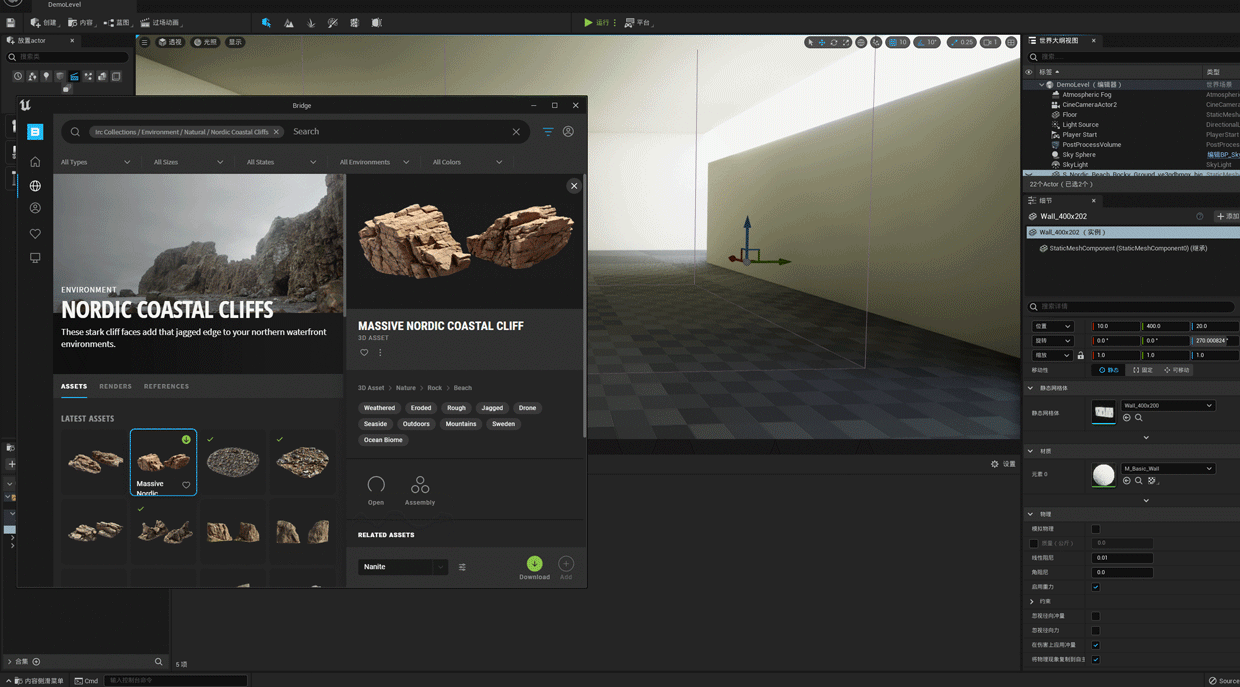1240x687 pixels.
Task: Click the green Play run button
Action: click(x=588, y=22)
